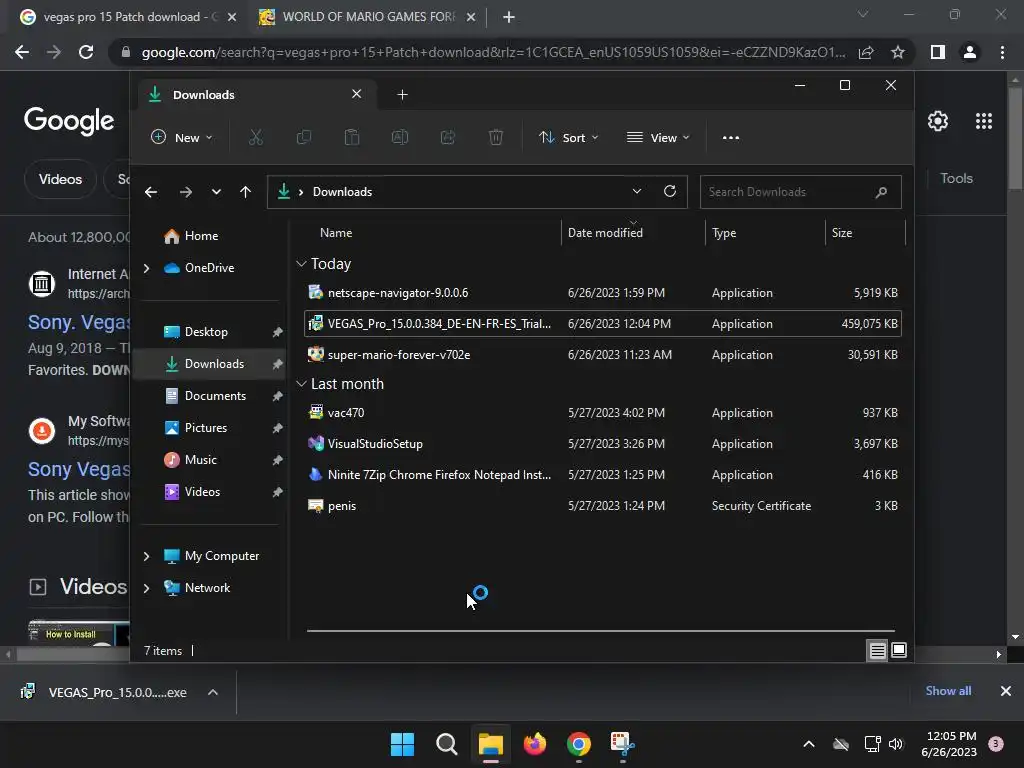Open the Windows Start menu
Image resolution: width=1024 pixels, height=768 pixels.
coord(402,744)
